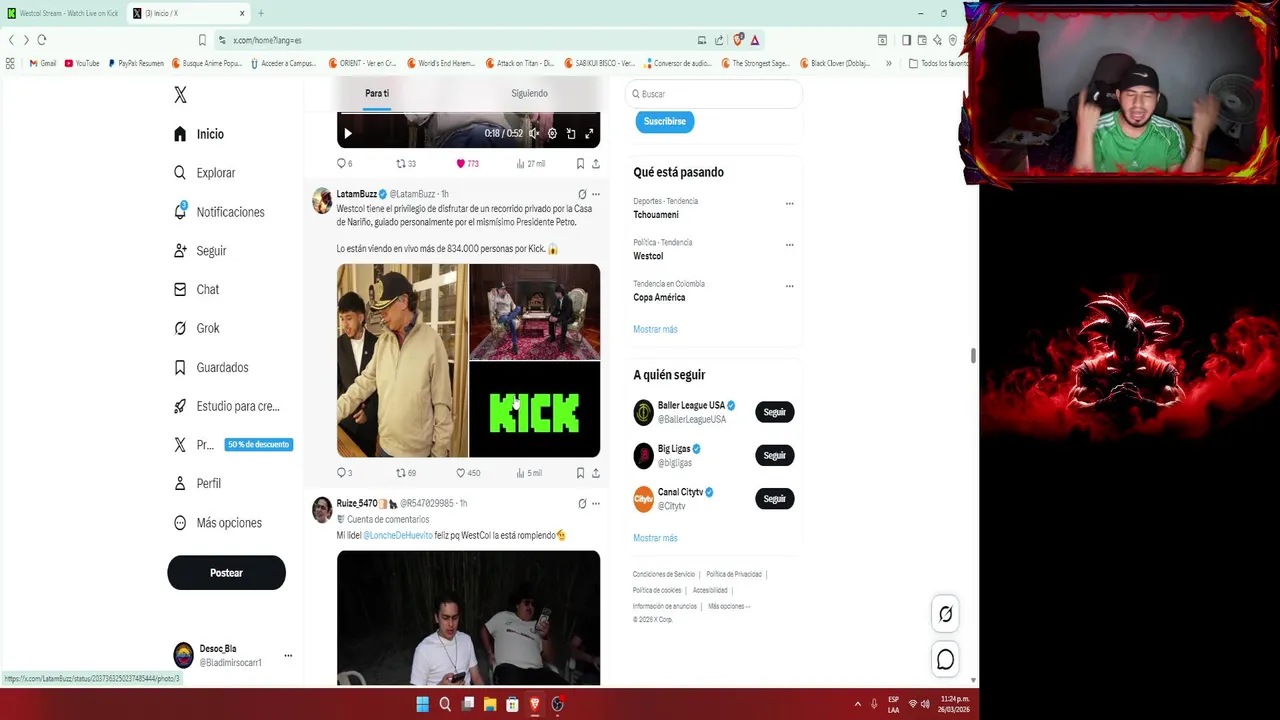Screen dimensions: 1280x720
Task: Open floating Grok button
Action: [945, 614]
